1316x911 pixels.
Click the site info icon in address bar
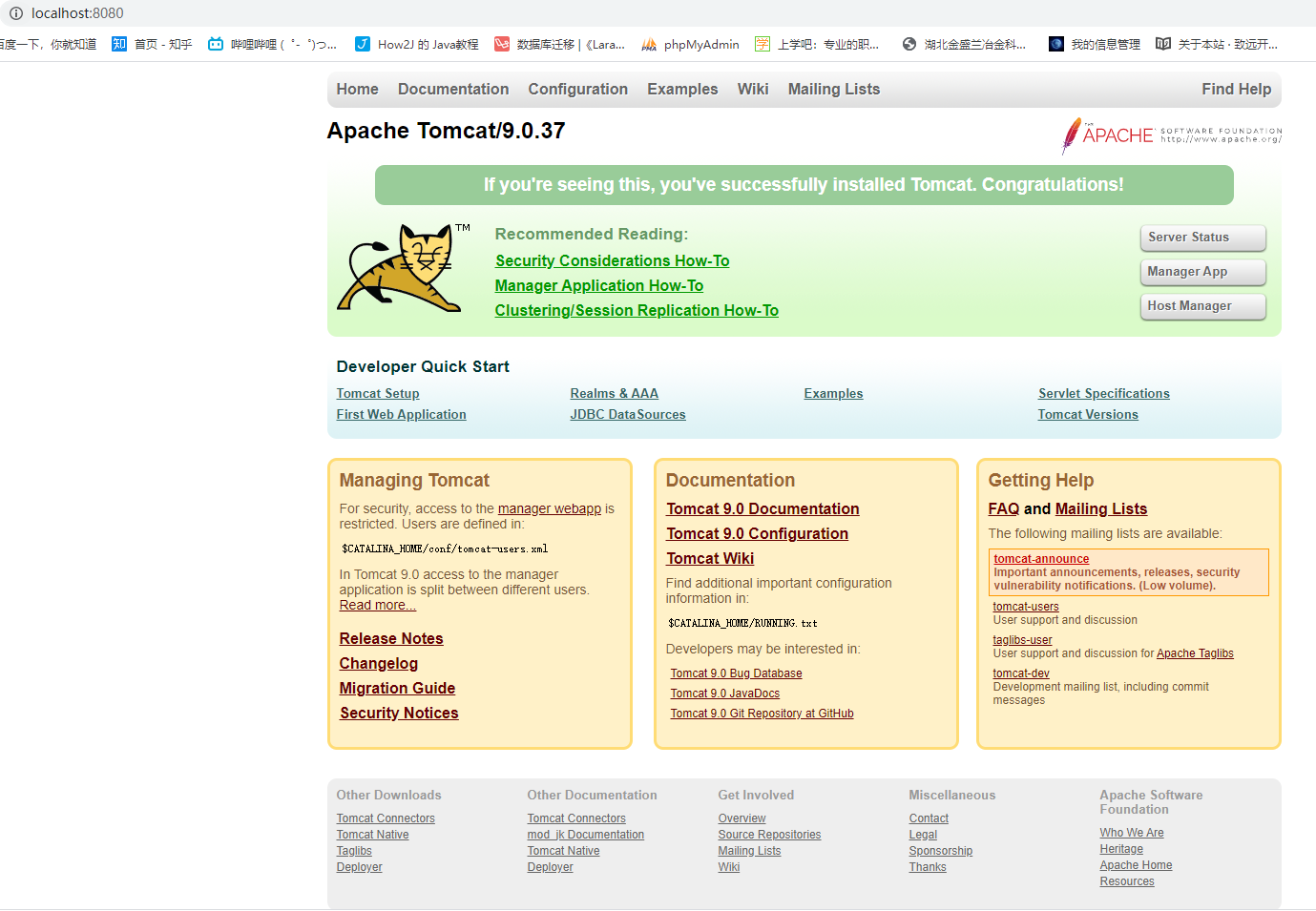pos(15,13)
